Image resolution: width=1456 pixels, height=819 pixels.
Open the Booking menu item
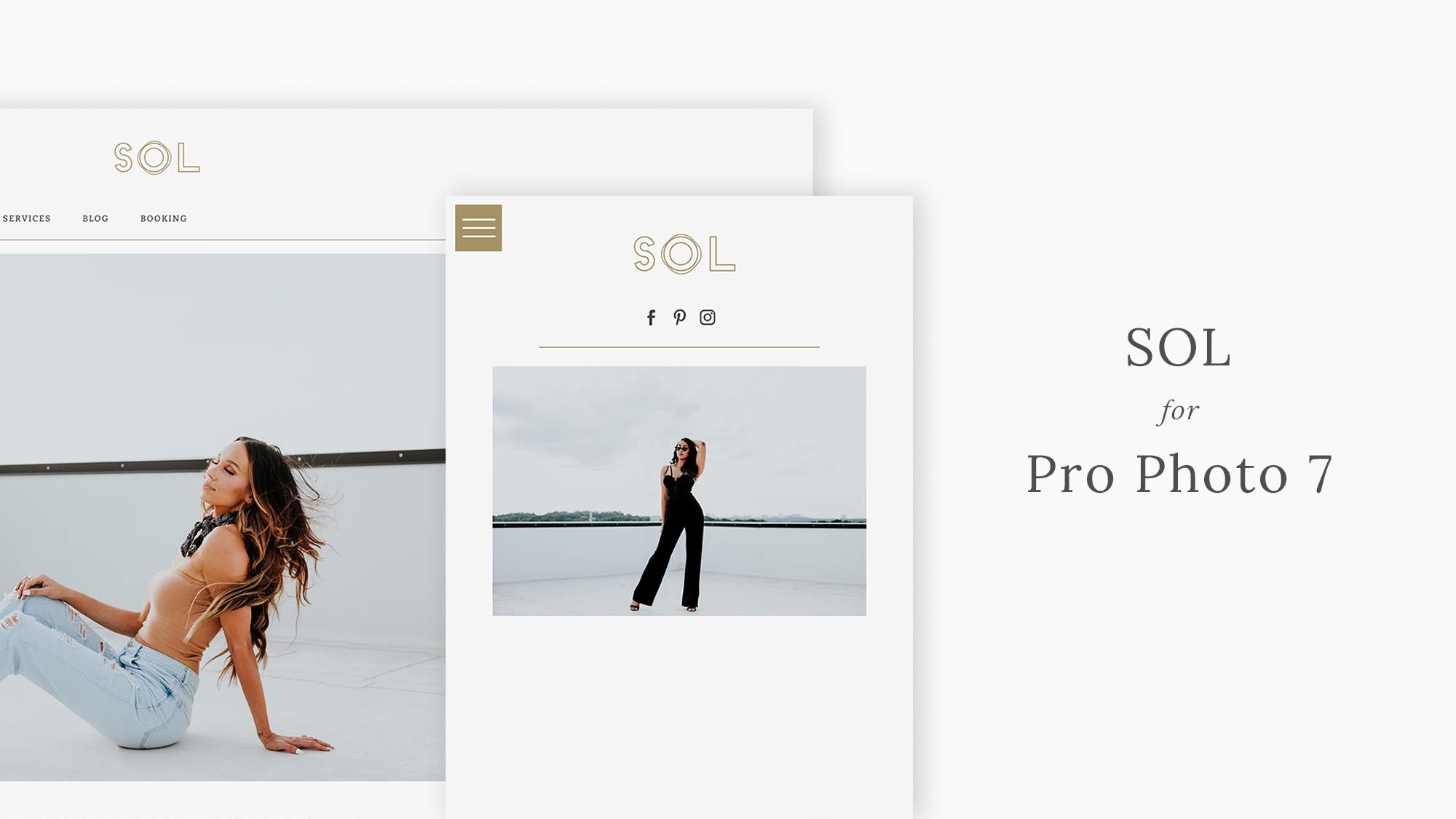click(x=164, y=218)
